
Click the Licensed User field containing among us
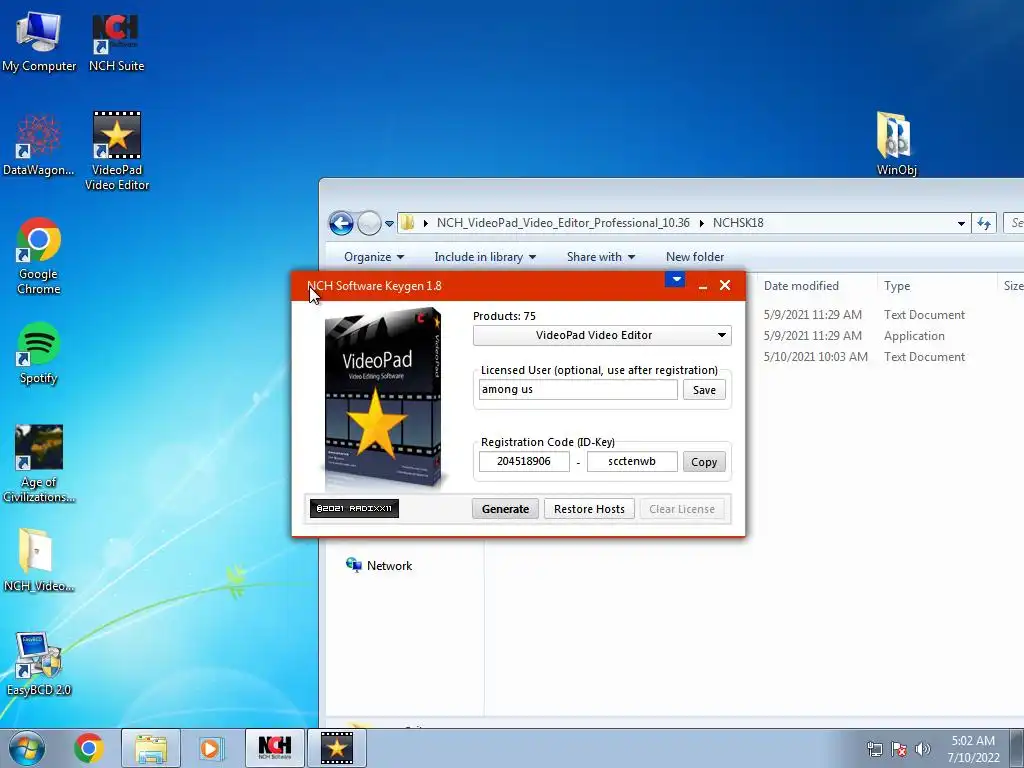[x=578, y=389]
